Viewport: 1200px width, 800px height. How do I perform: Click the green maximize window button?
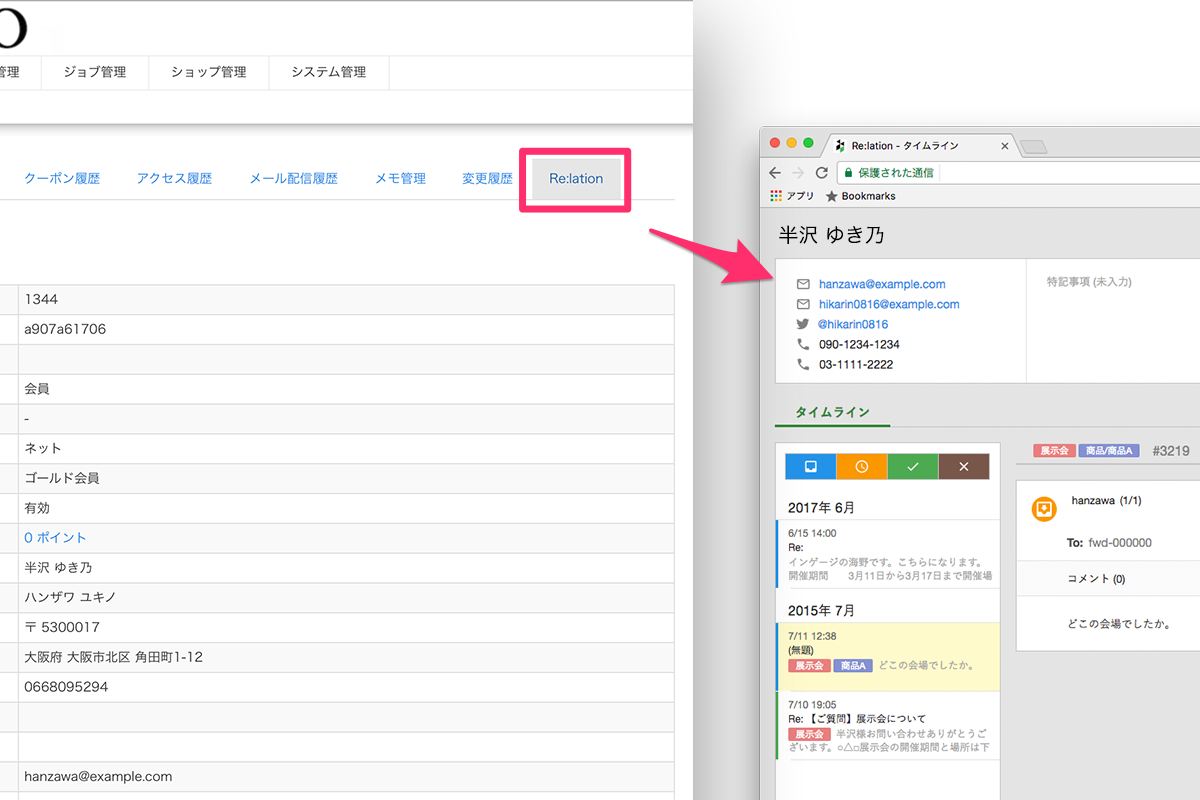point(809,143)
